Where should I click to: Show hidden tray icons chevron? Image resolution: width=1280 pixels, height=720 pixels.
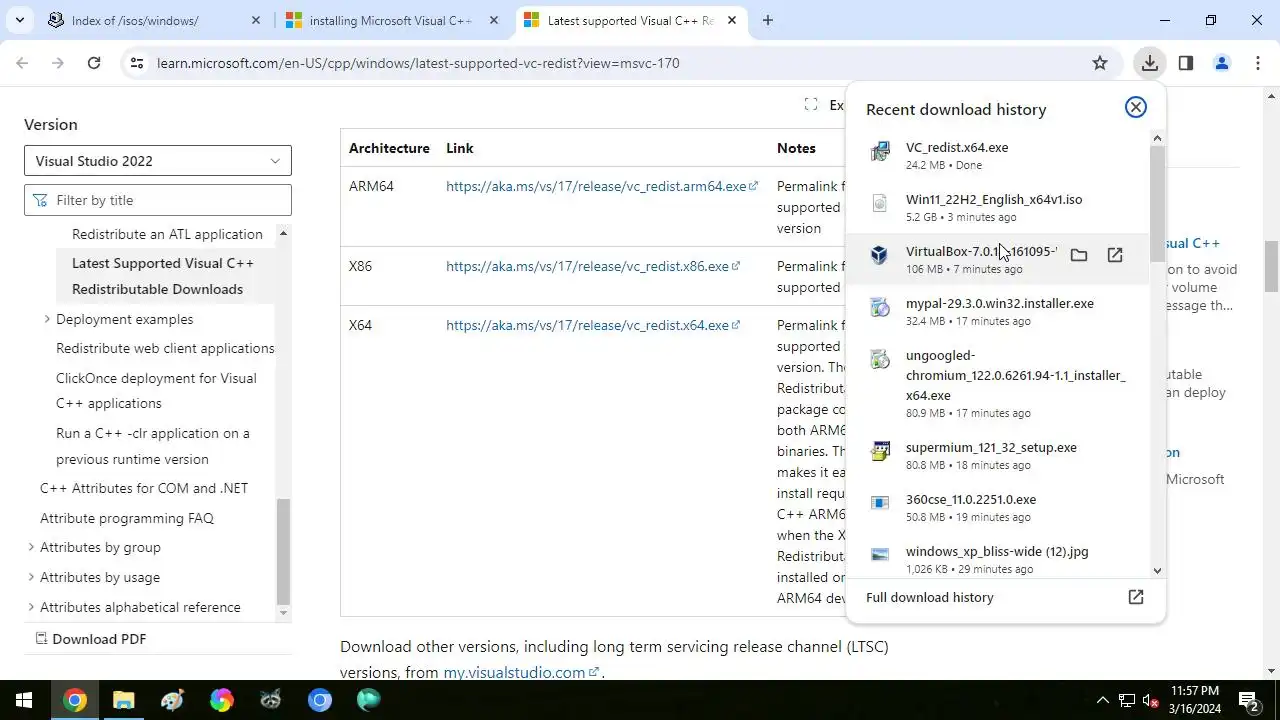pyautogui.click(x=1102, y=700)
